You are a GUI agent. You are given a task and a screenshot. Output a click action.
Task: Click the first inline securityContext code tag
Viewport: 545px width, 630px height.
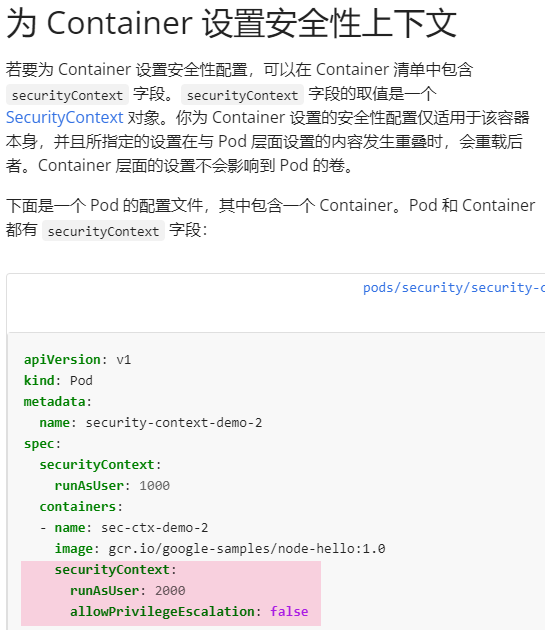(x=67, y=95)
